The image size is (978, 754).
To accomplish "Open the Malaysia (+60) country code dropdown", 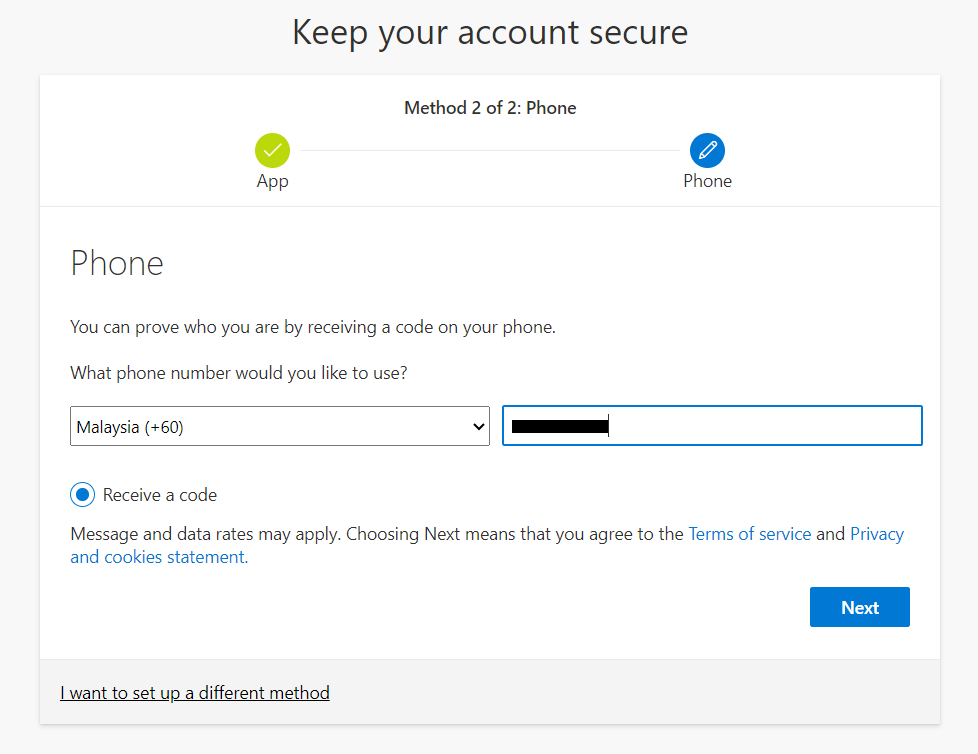I will pyautogui.click(x=270, y=426).
